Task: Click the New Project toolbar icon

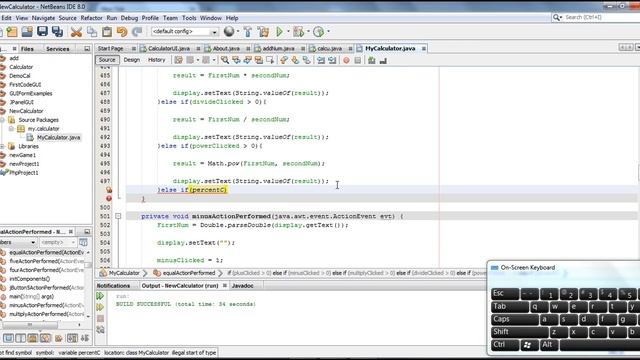Action: (12, 31)
